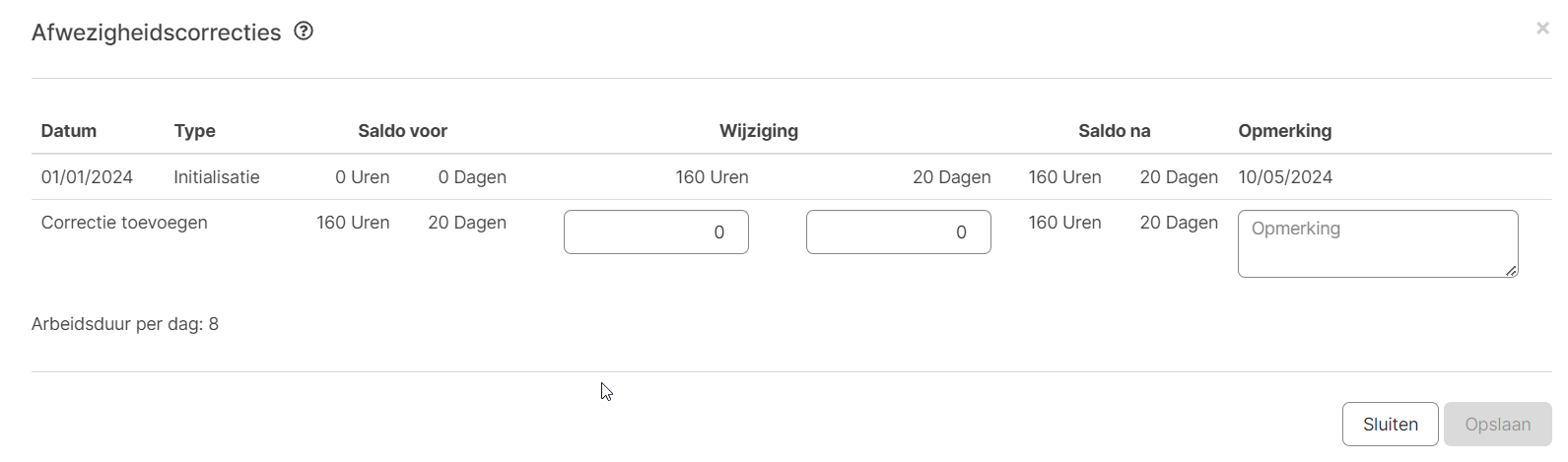
Task: Select the Type column header
Action: click(x=194, y=131)
